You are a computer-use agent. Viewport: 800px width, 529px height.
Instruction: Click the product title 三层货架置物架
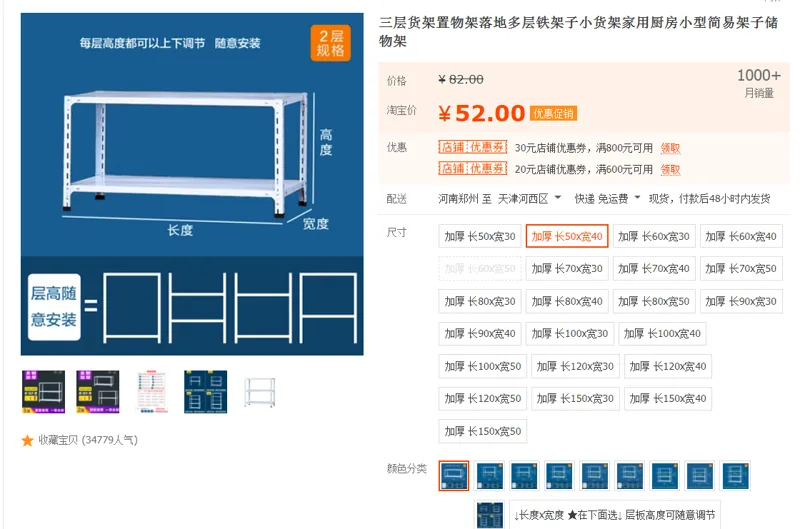click(x=579, y=31)
